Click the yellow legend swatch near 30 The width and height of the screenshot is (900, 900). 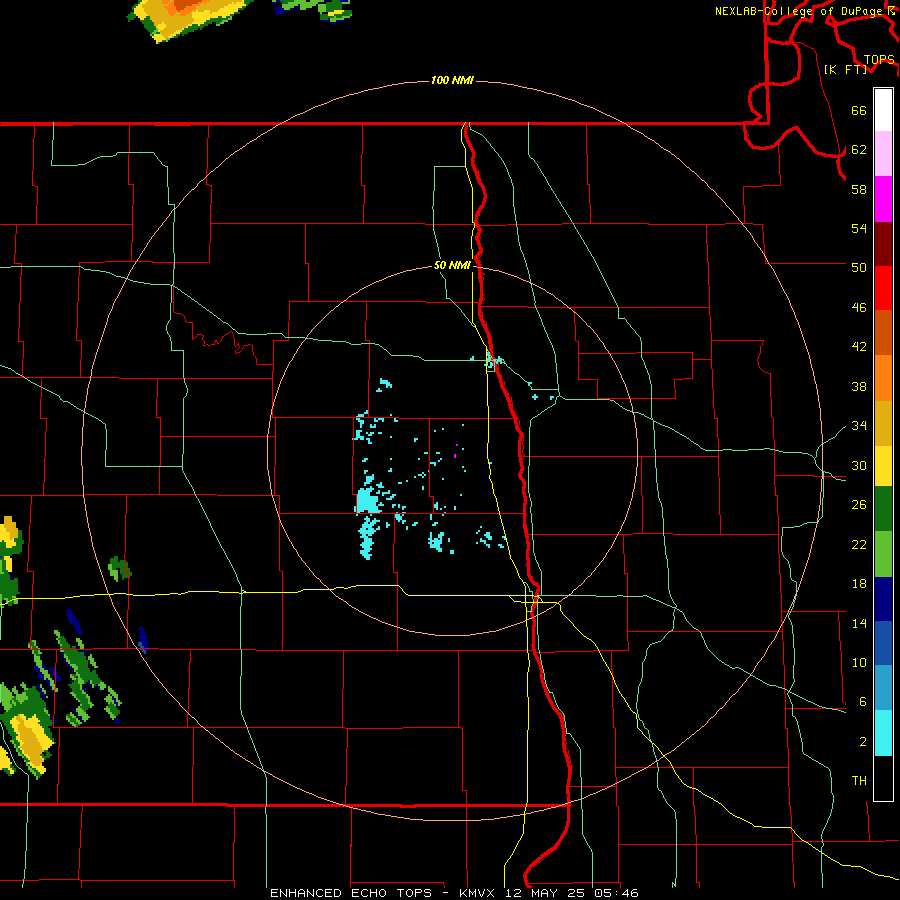pos(883,465)
